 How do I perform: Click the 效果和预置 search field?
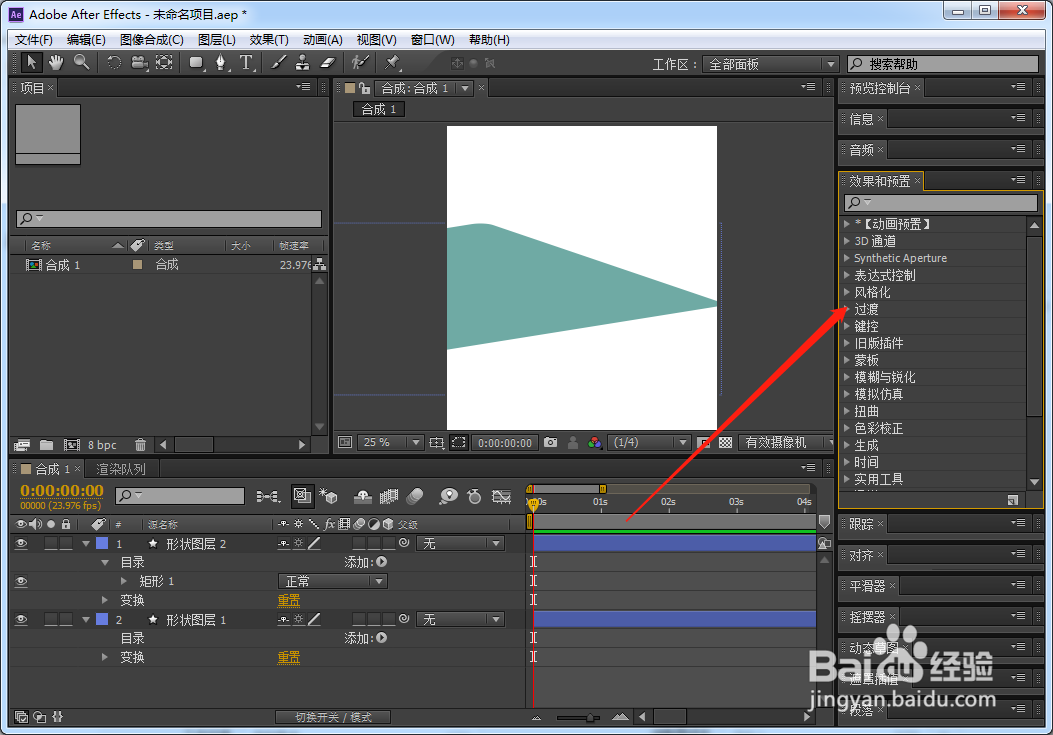tap(941, 202)
